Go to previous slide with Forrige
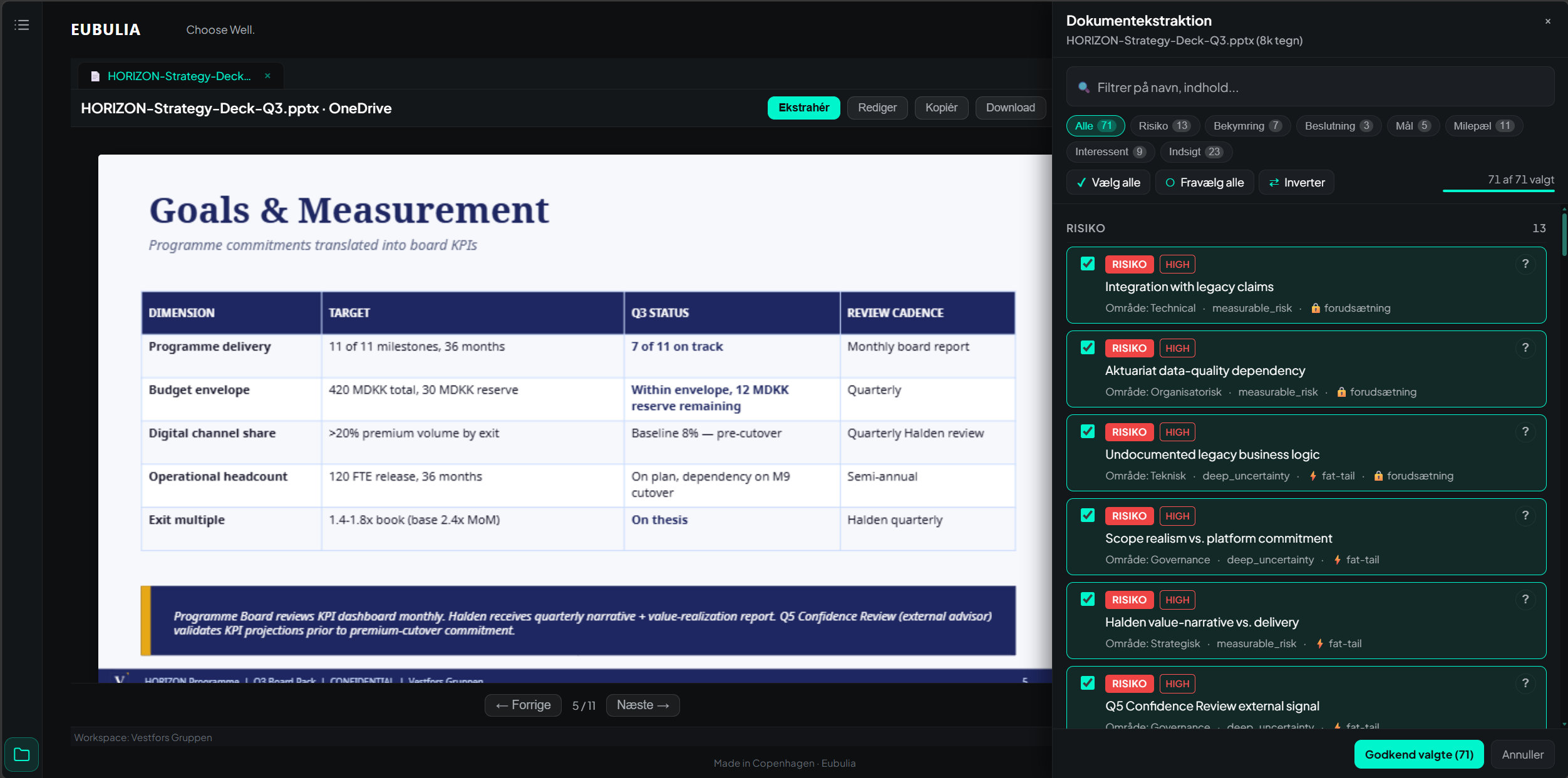This screenshot has width=1568, height=778. point(523,705)
